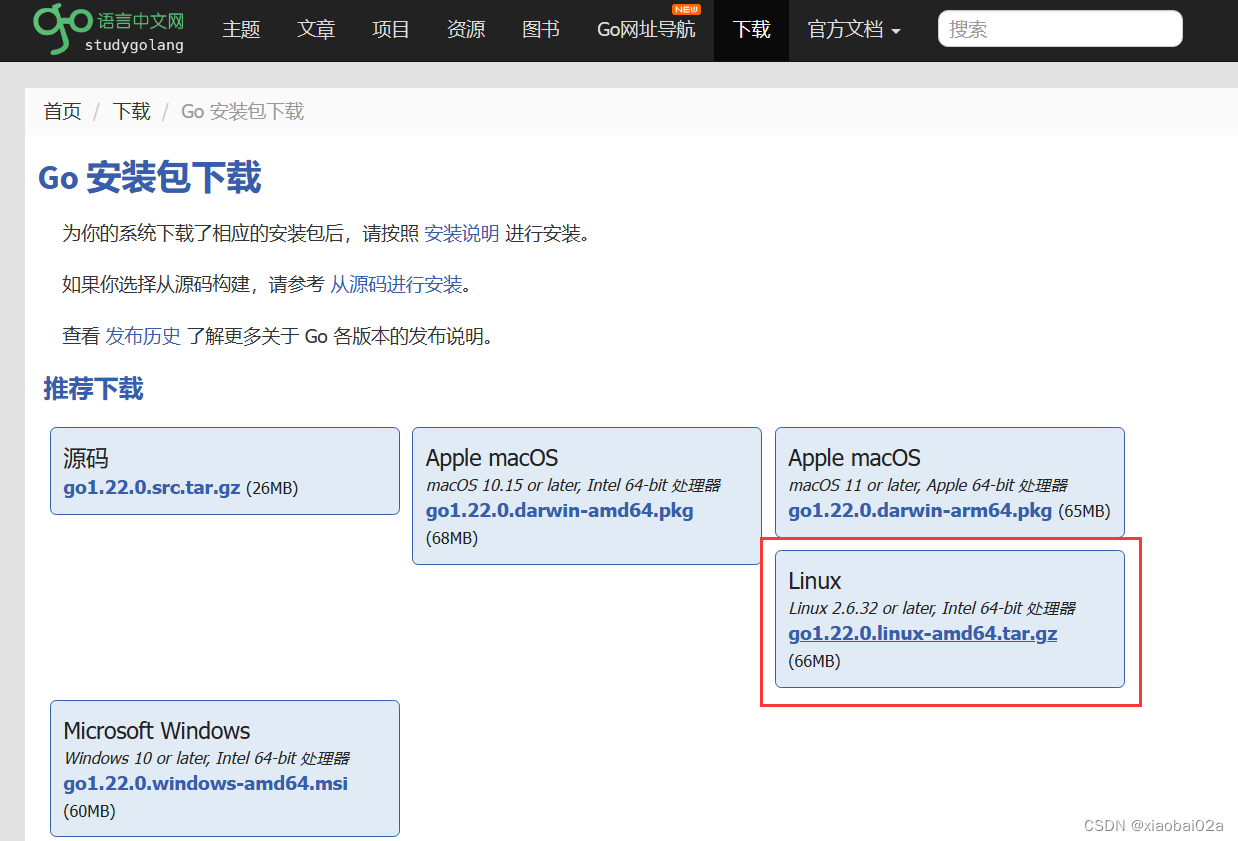Click the NEW badge above Go网址导航
The width and height of the screenshot is (1238, 841).
(x=687, y=9)
